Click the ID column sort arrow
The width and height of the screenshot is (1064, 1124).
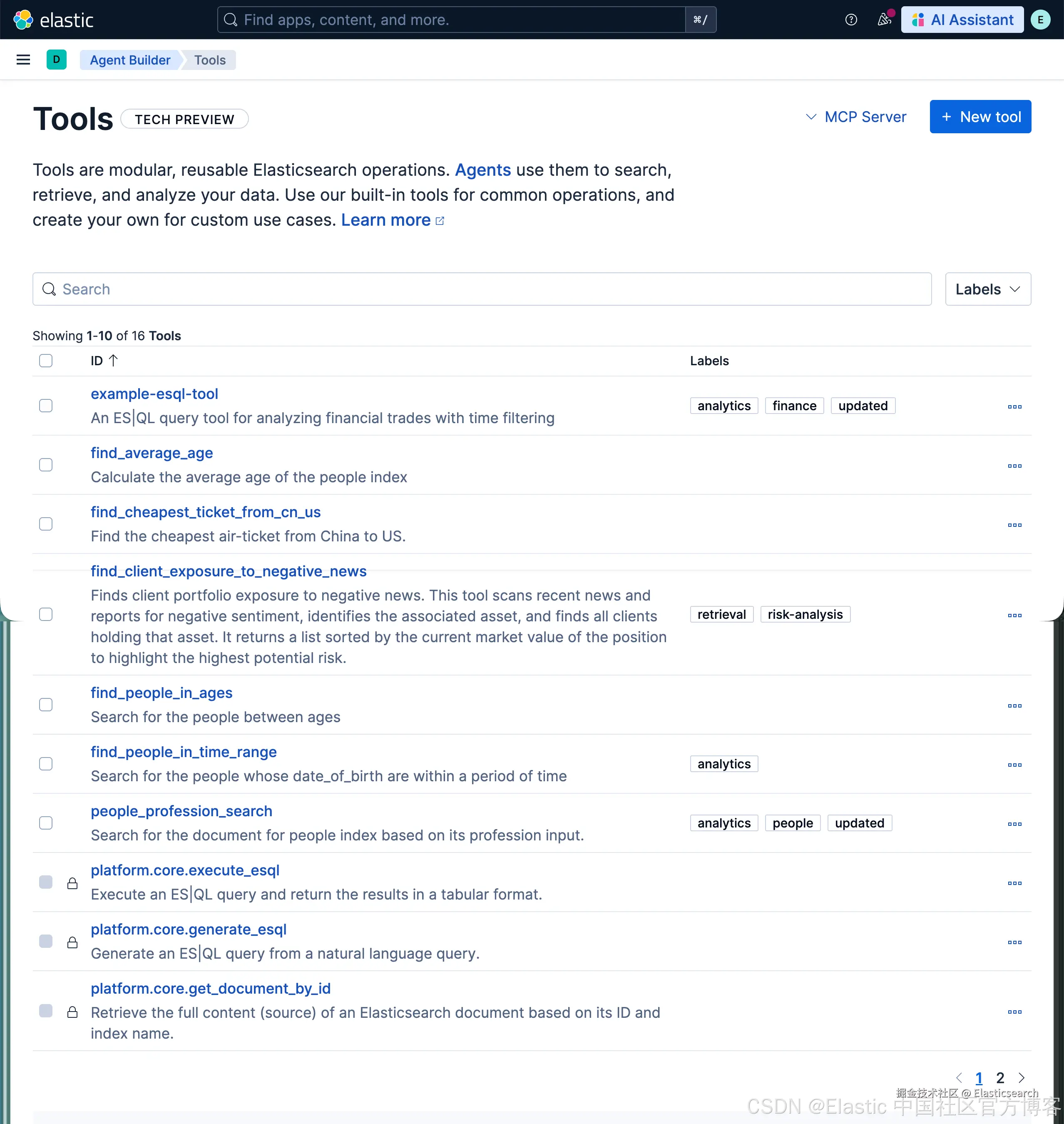pos(113,361)
